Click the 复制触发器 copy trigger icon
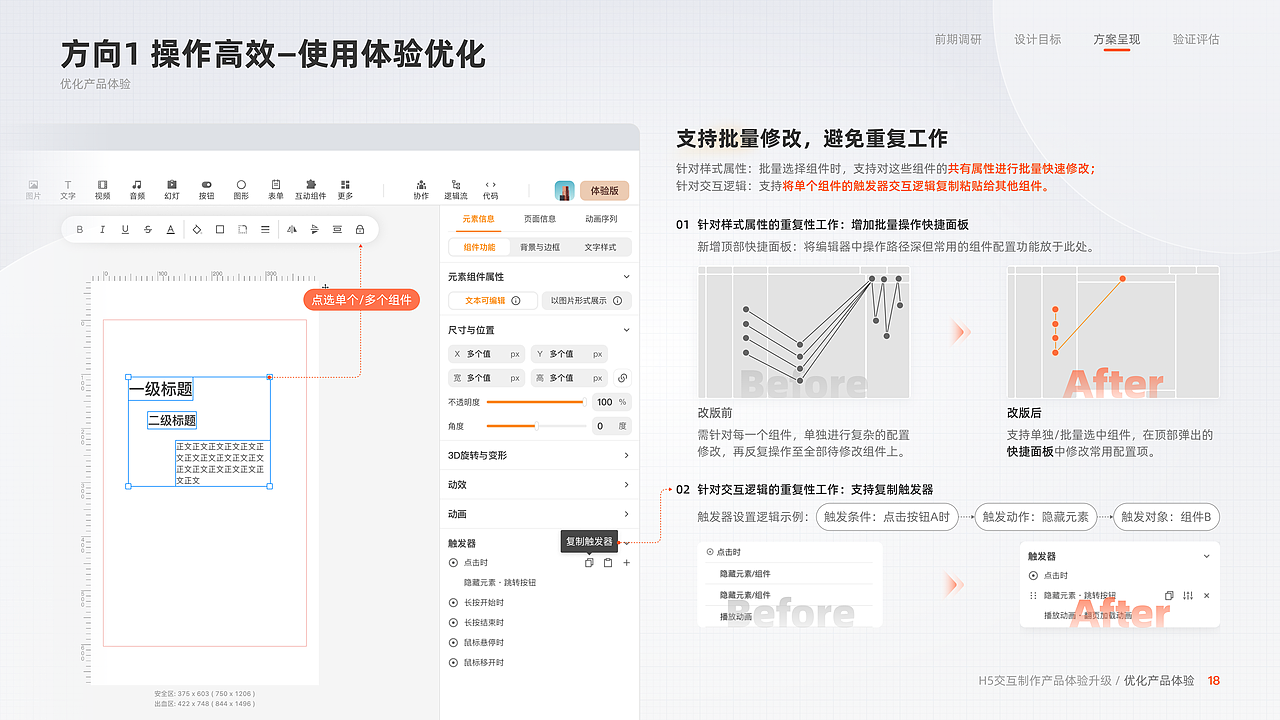 (x=588, y=563)
